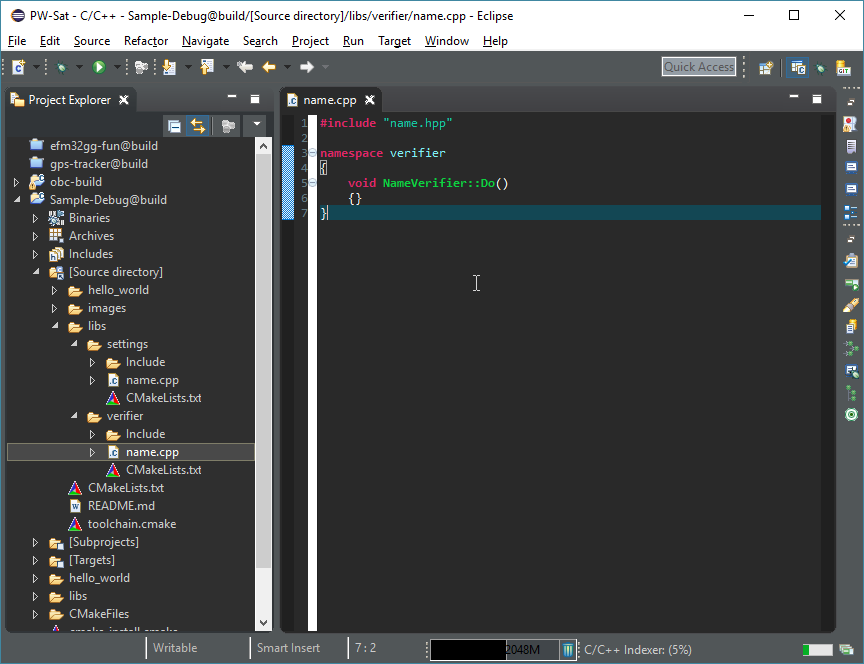
Task: Expand the Archives node
Action: pyautogui.click(x=35, y=236)
